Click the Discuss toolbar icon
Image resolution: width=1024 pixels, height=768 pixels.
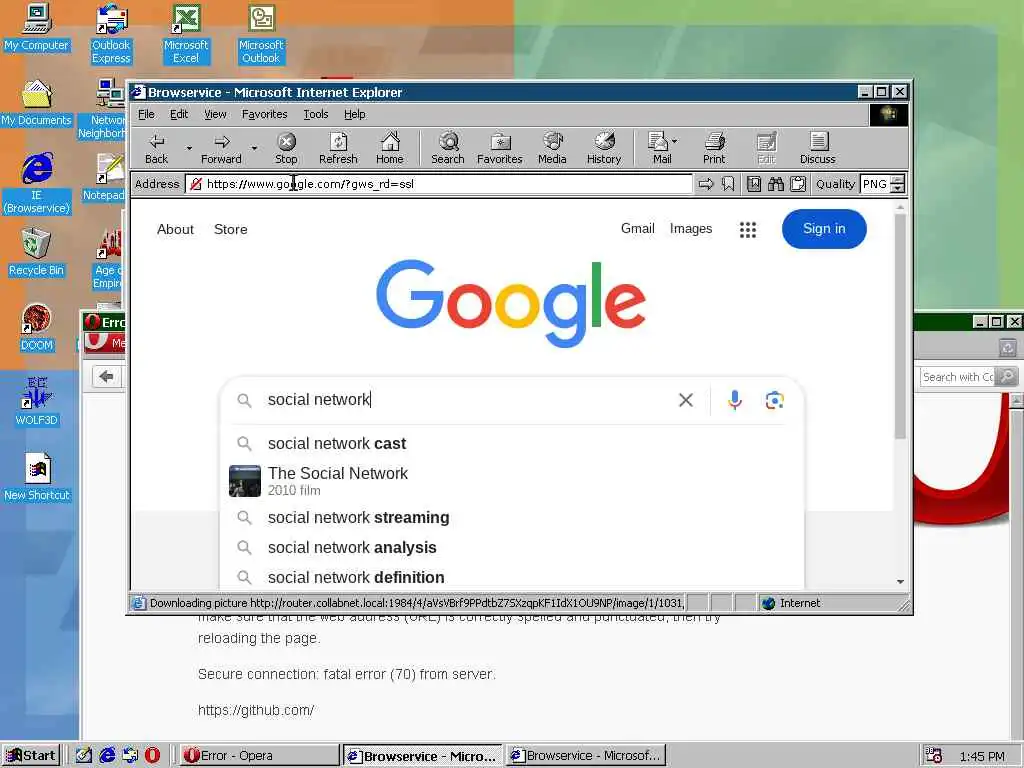pyautogui.click(x=818, y=148)
